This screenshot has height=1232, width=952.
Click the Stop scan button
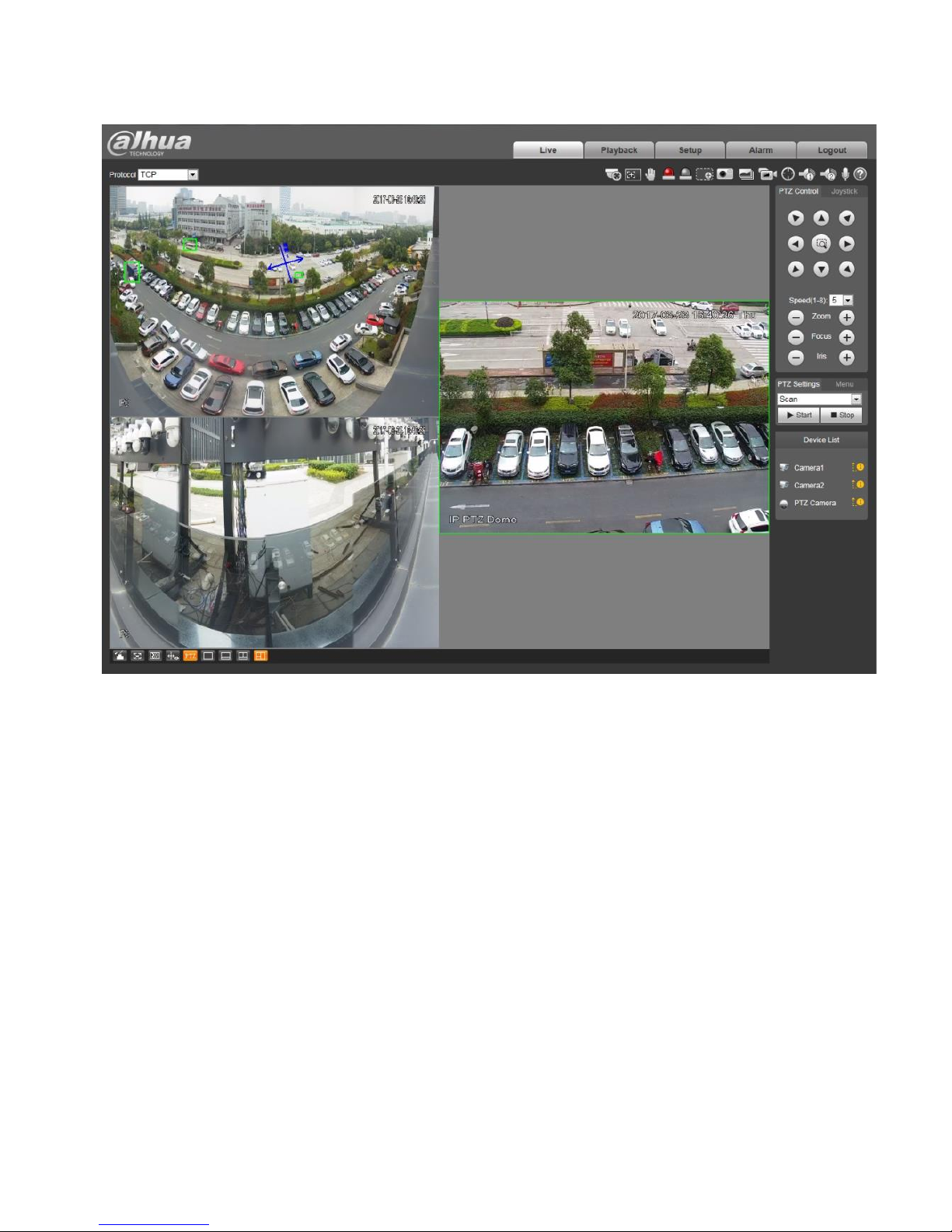click(842, 415)
